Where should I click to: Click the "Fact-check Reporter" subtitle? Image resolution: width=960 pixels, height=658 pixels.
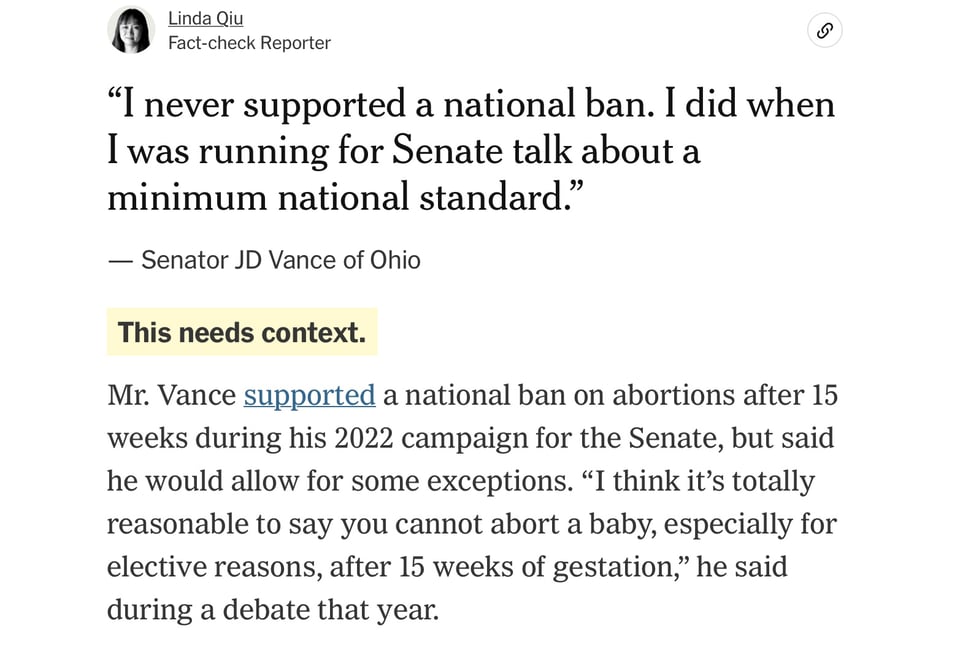click(249, 43)
